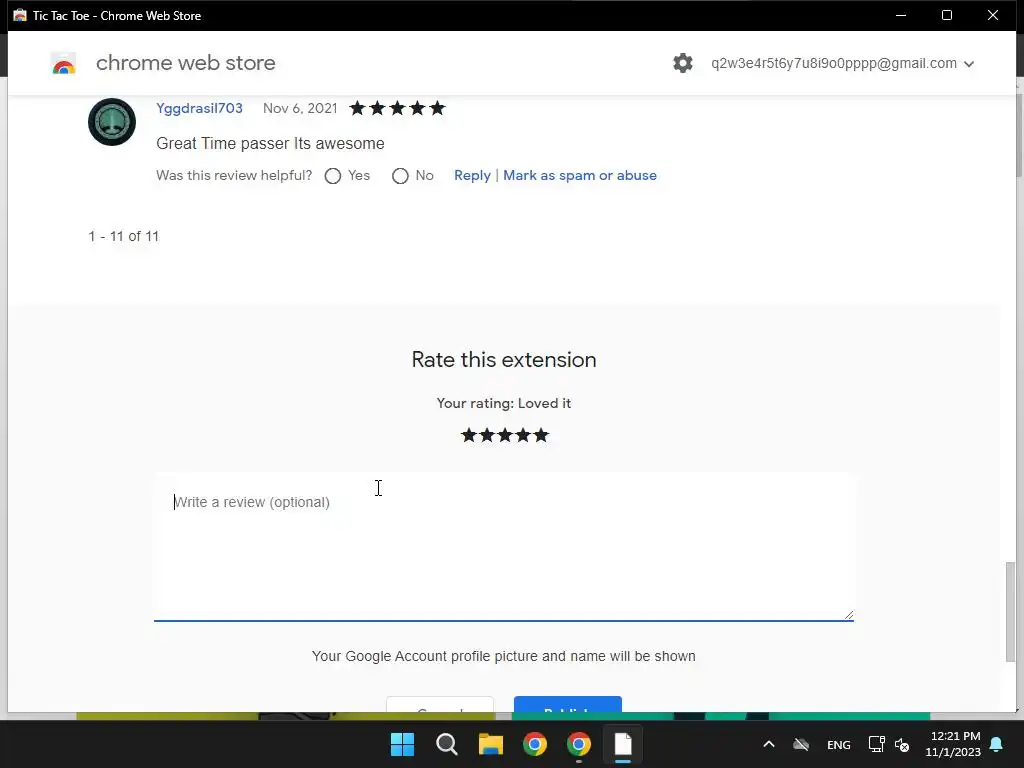Mark review helpful with Yes

333,176
